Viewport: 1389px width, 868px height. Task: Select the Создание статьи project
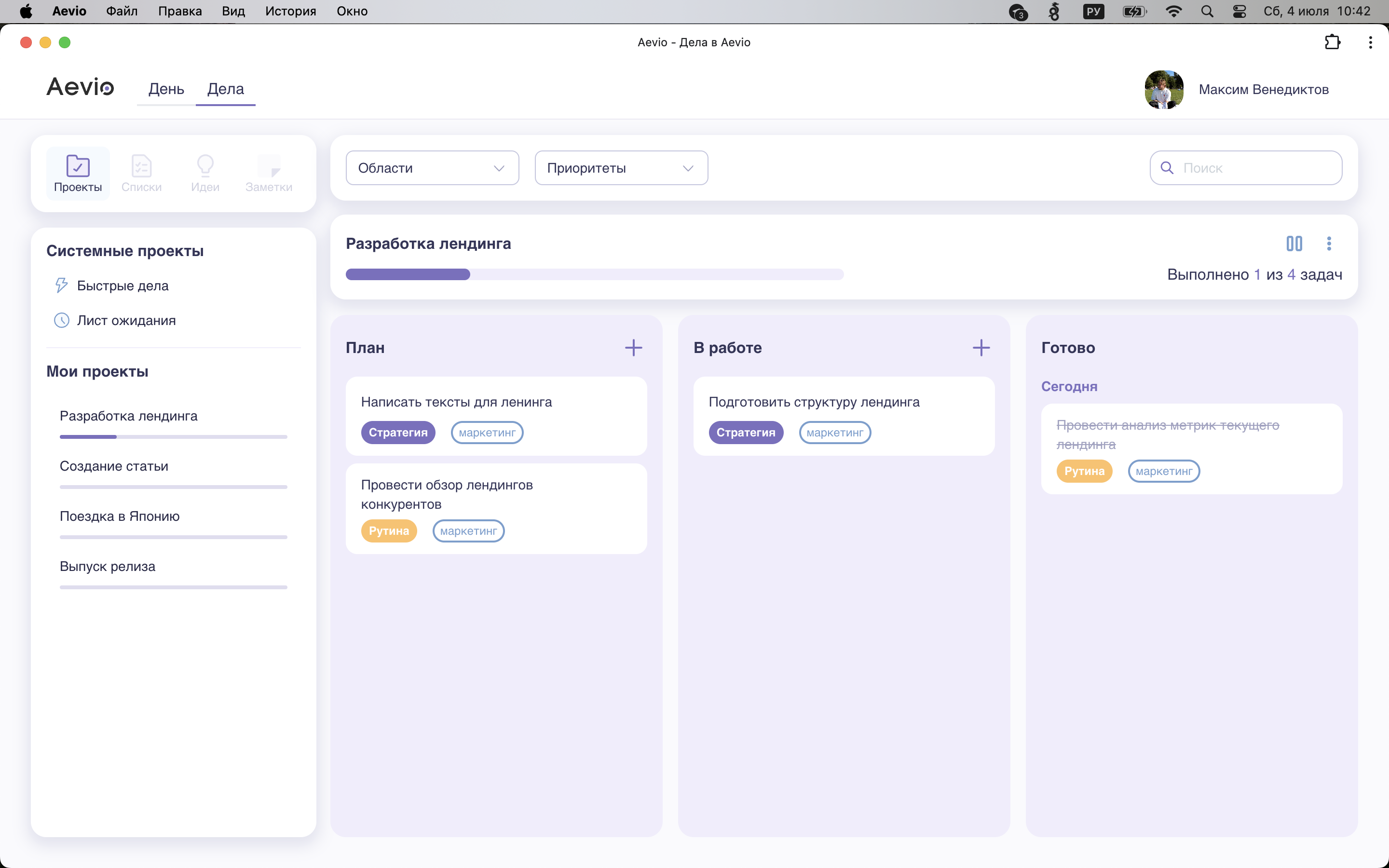click(x=114, y=465)
